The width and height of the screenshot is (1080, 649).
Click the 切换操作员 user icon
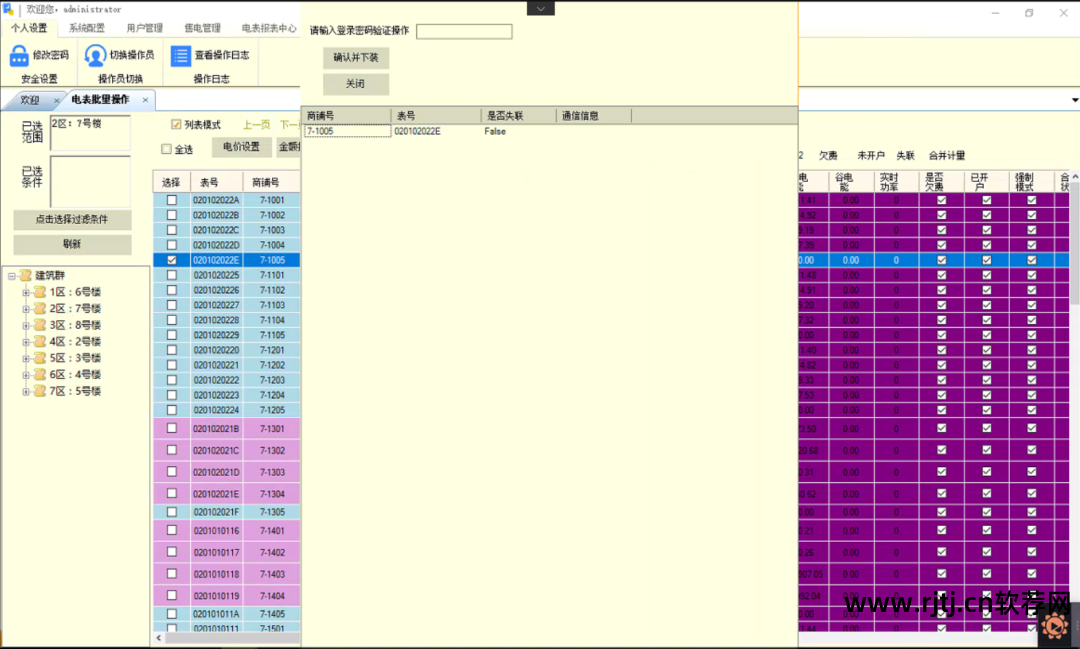pos(95,56)
